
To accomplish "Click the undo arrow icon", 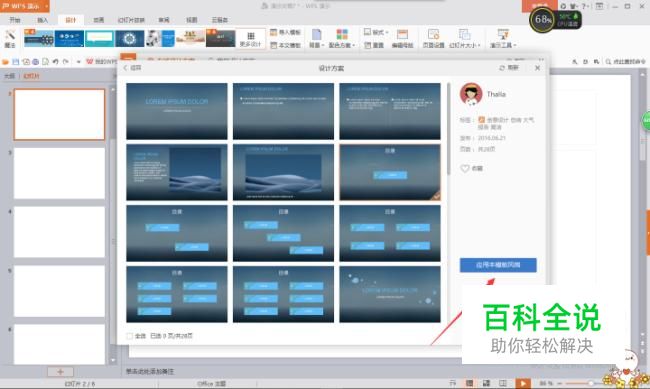I will click(56, 62).
